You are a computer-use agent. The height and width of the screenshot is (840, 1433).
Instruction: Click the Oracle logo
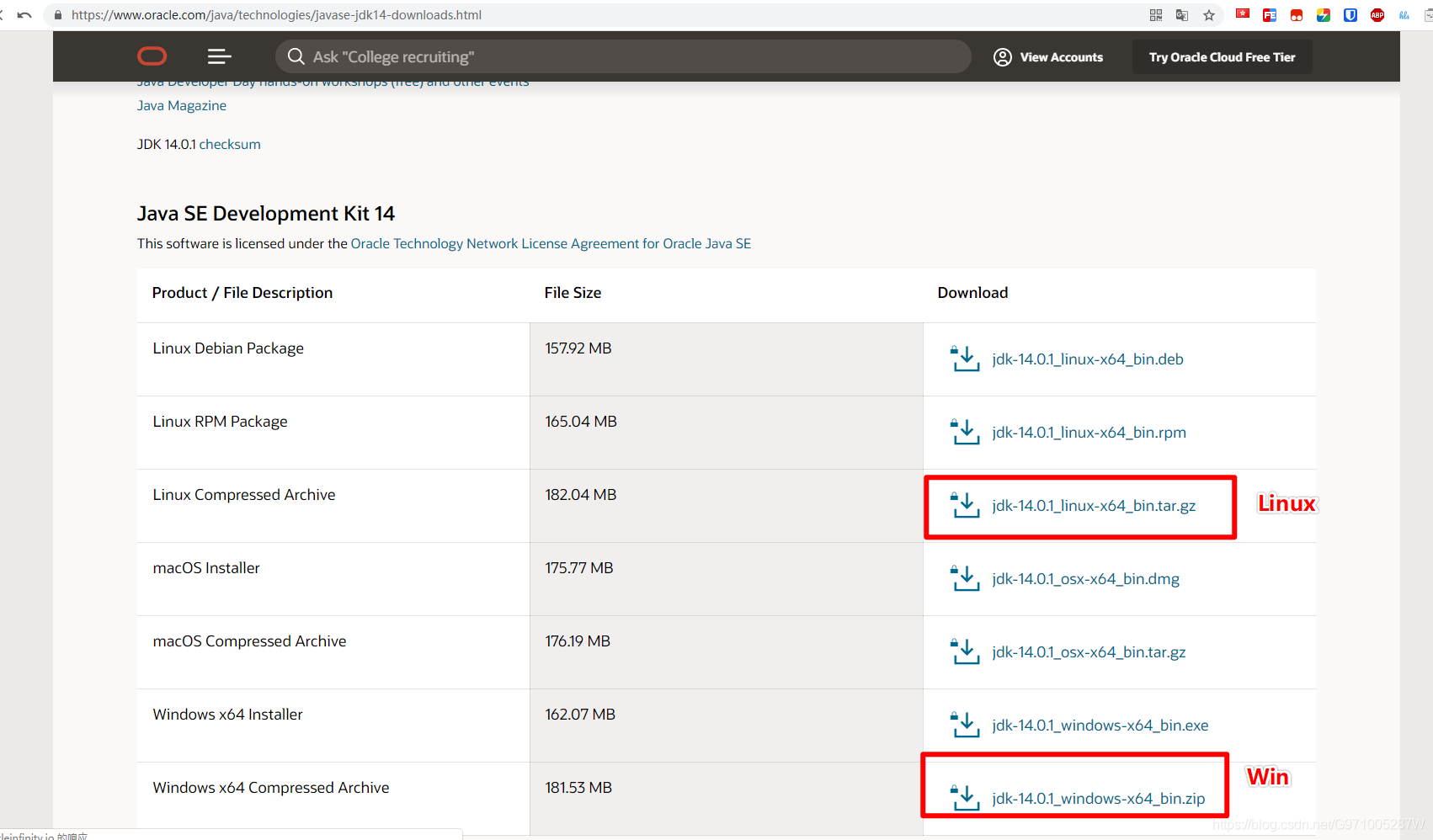coord(152,56)
